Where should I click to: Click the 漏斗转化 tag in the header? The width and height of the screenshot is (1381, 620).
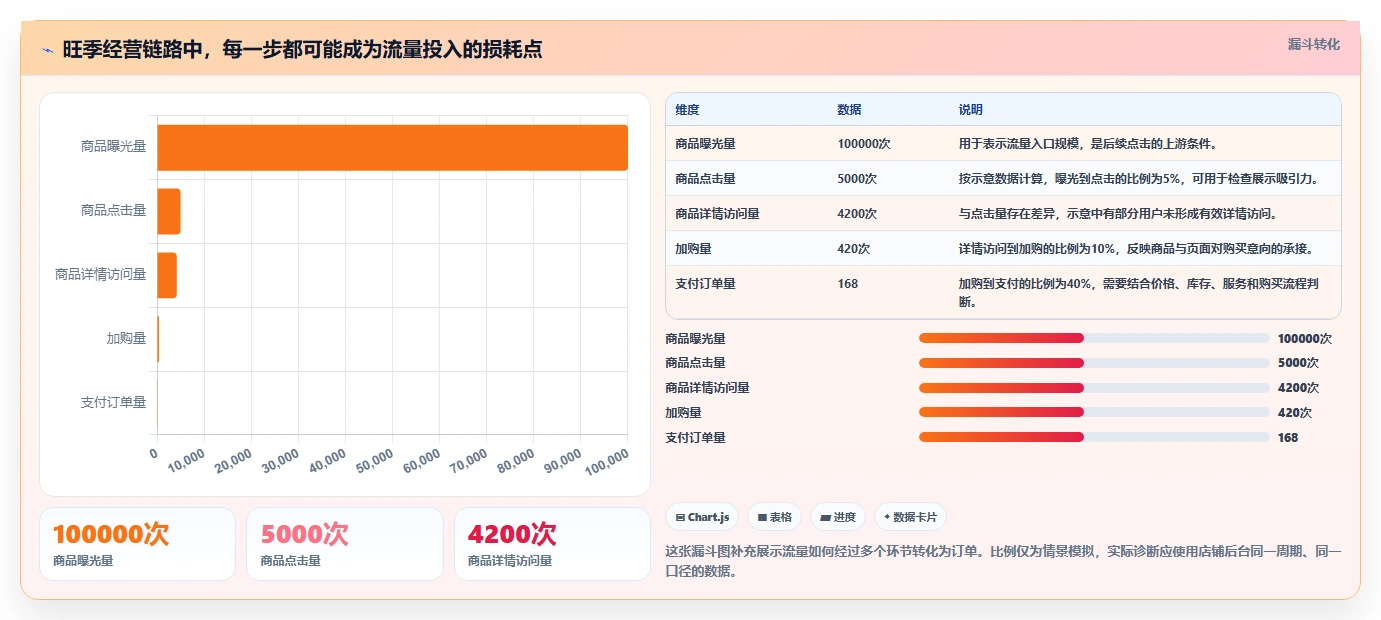[x=1313, y=44]
